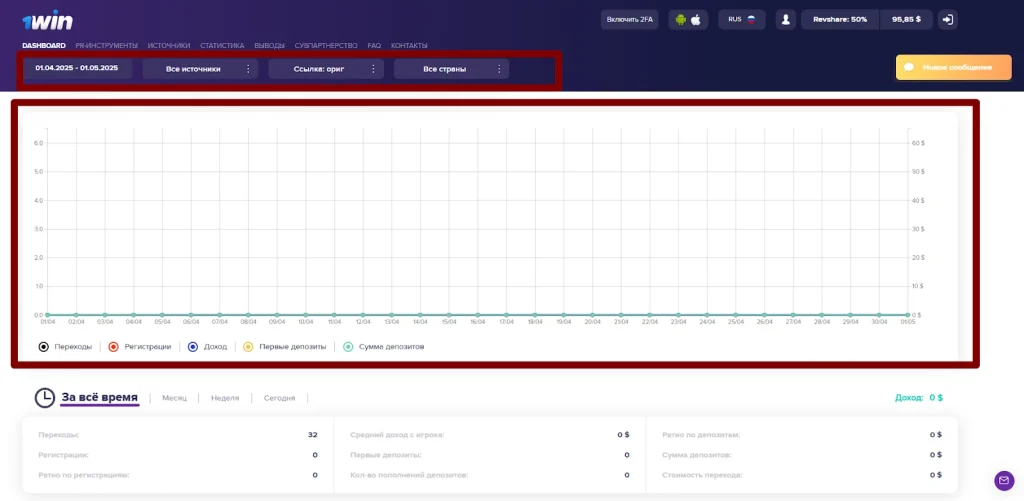This screenshot has height=501, width=1024.
Task: Click the Включить 2FA button
Action: coord(630,20)
